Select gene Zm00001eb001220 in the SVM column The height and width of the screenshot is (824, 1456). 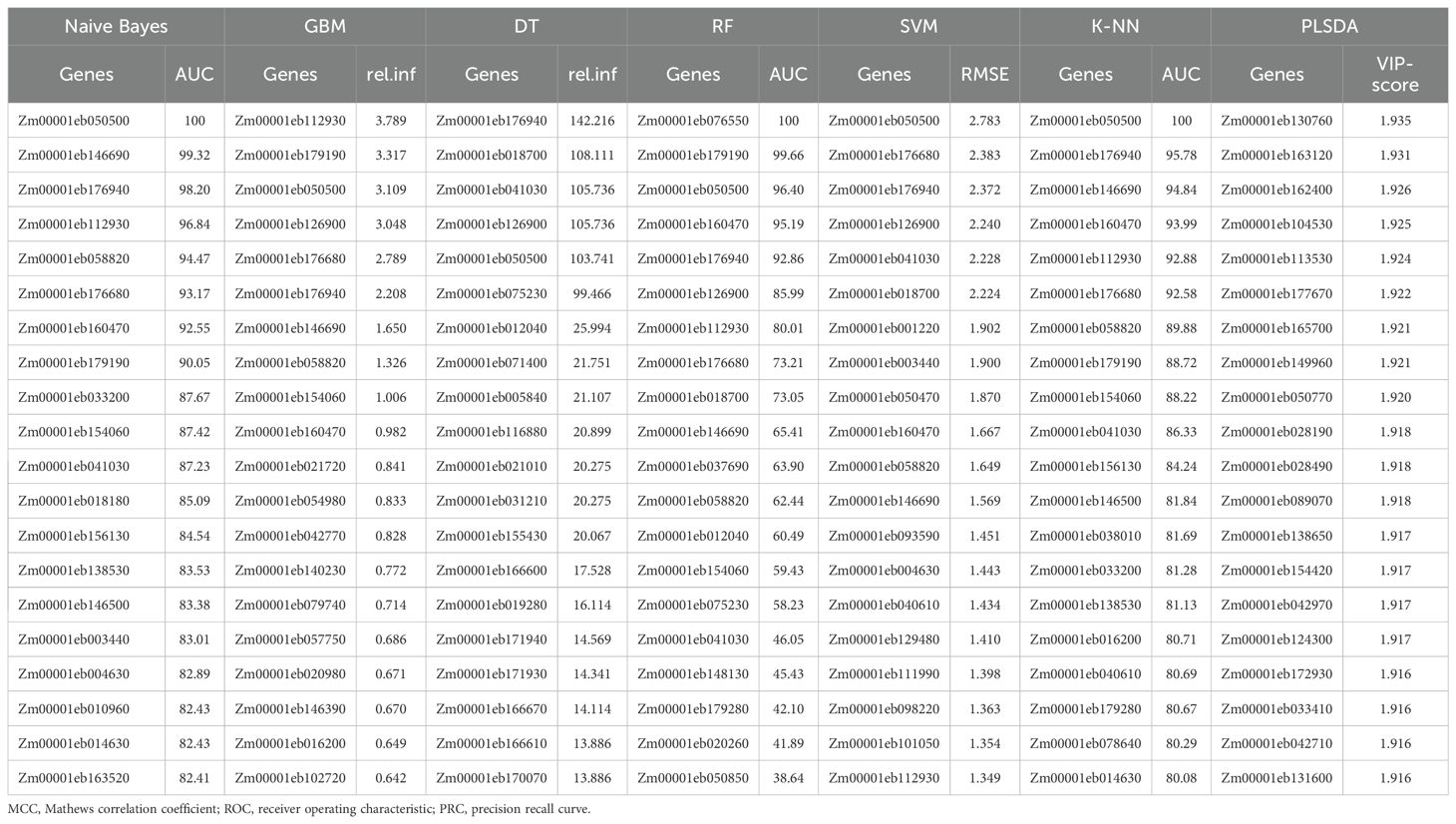[884, 328]
